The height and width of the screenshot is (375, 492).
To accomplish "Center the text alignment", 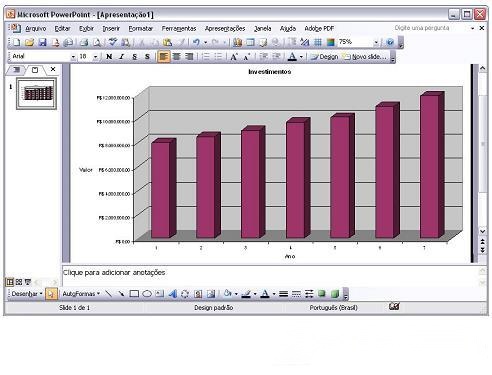I will (x=176, y=57).
